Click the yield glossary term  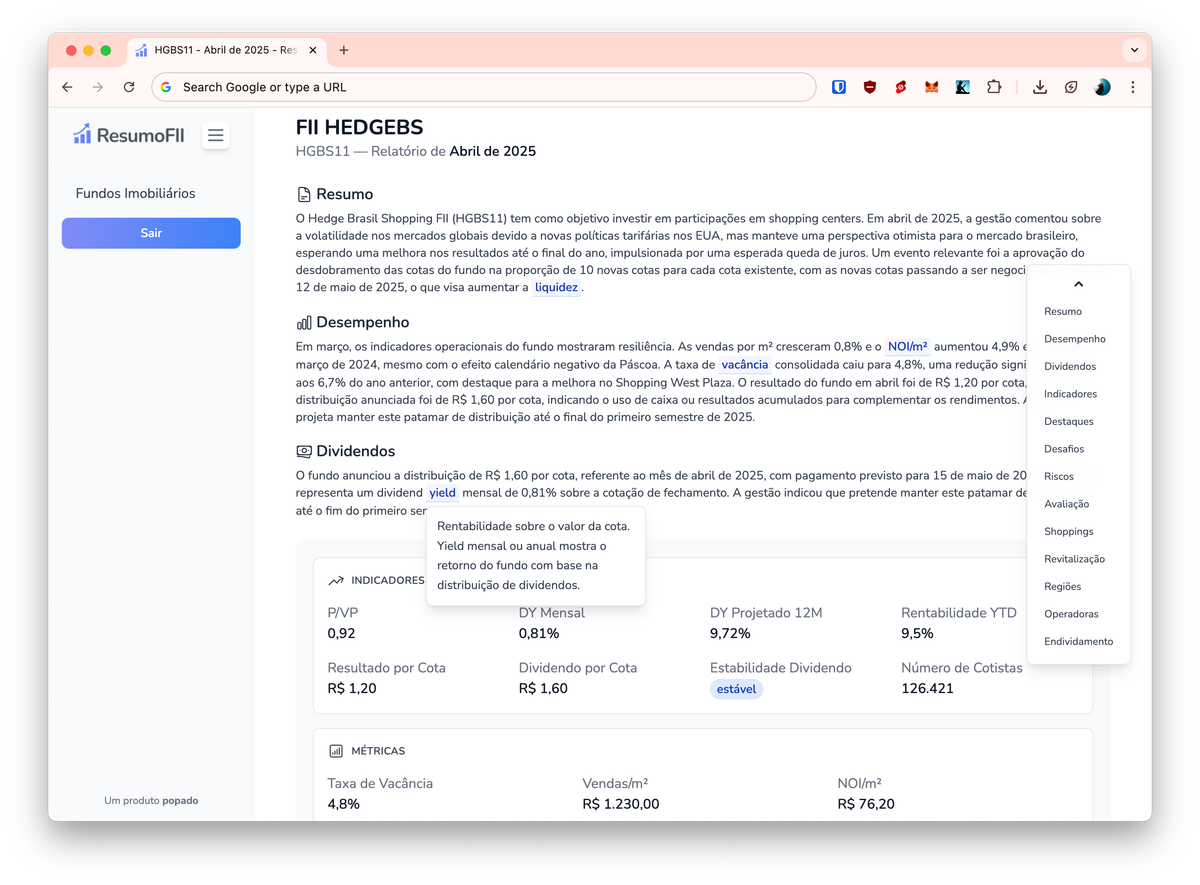[x=442, y=493]
